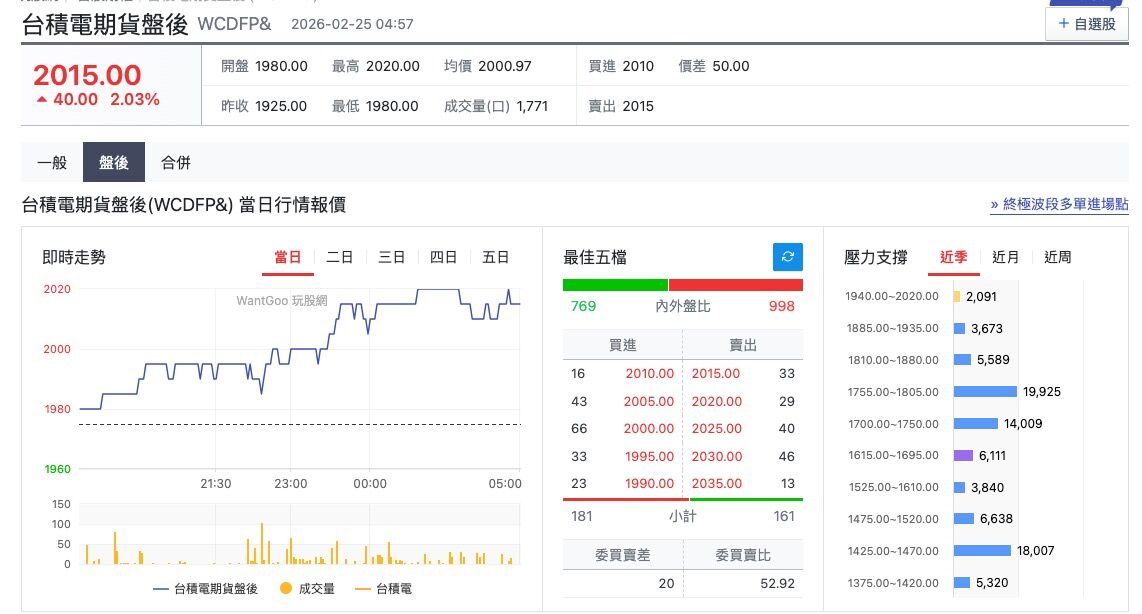This screenshot has height=614, width=1142.
Task: Open 終極波段多單進場點 link
Action: [1059, 204]
